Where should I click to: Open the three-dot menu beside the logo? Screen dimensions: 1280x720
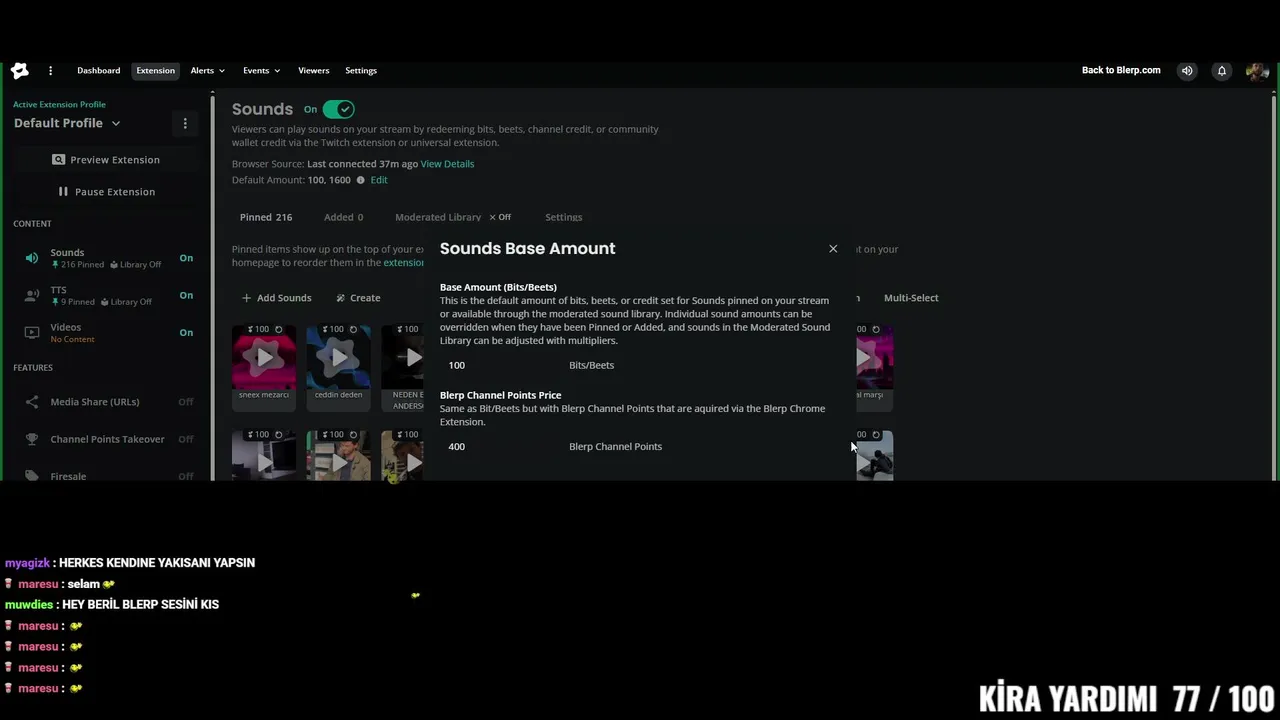[x=50, y=71]
